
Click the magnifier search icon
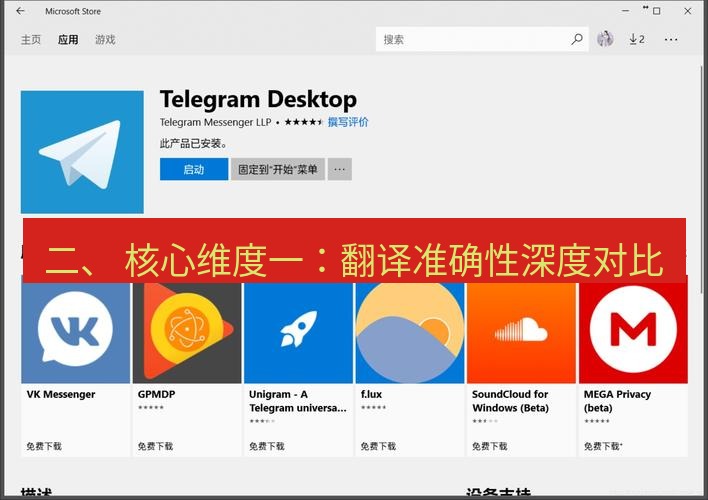click(577, 39)
